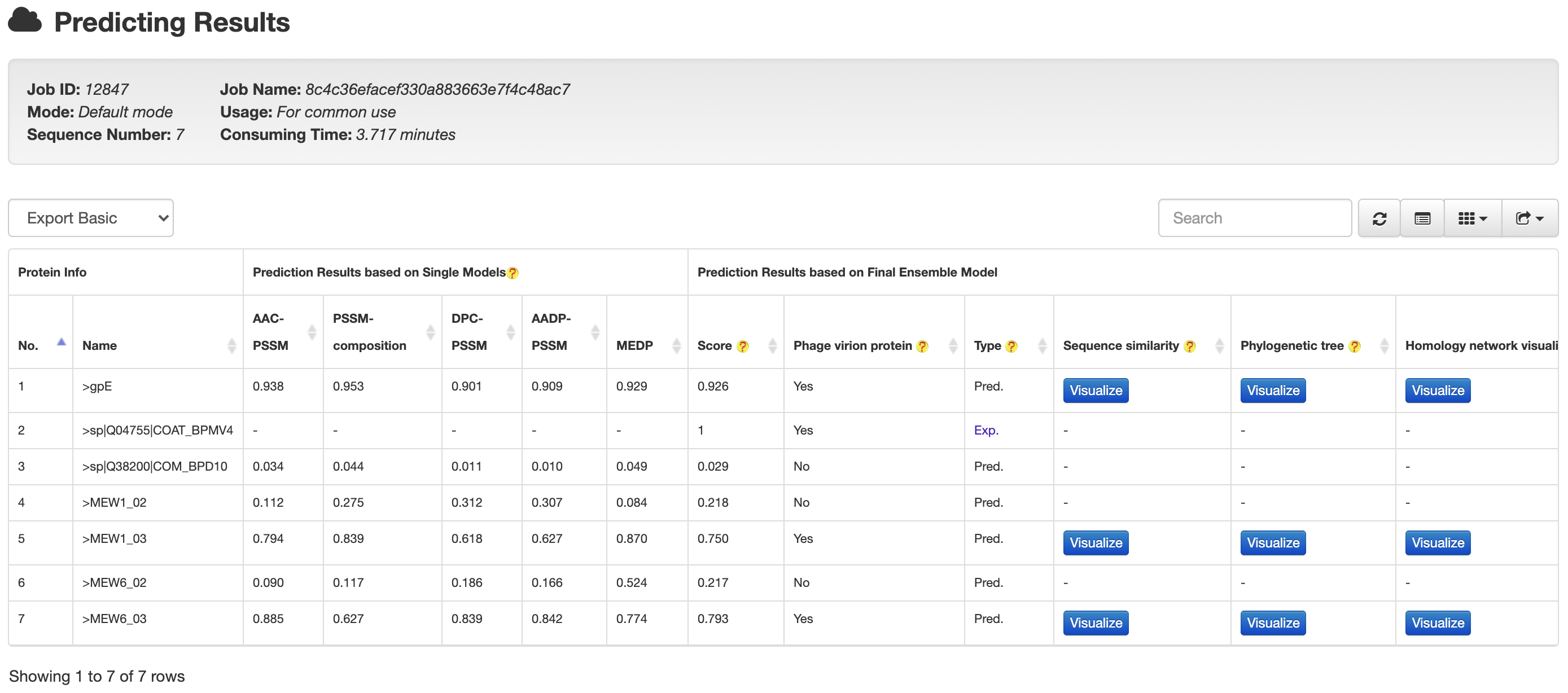Screen dimensions: 1568x693
Task: Click the Search input field
Action: tap(1254, 218)
